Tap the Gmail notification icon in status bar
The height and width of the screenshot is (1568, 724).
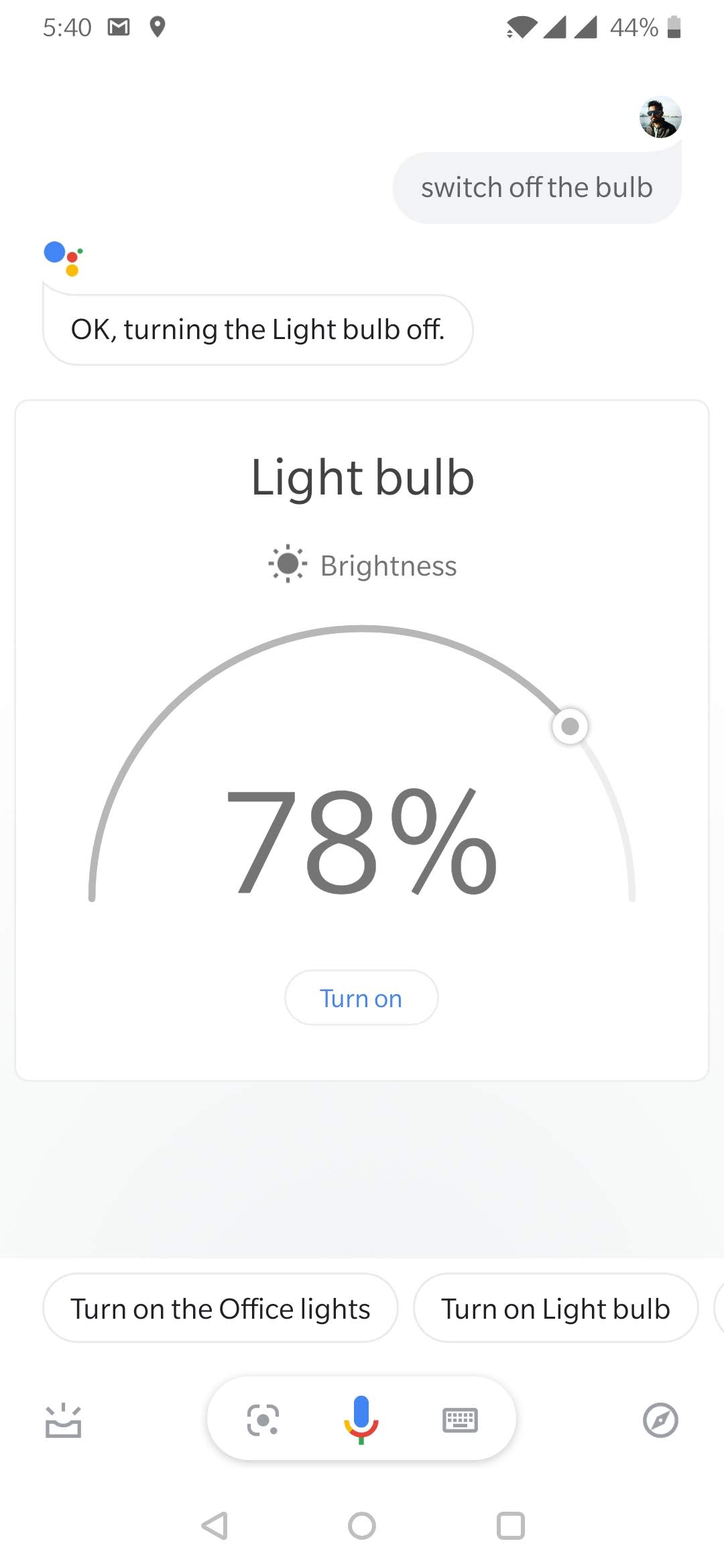point(119,27)
